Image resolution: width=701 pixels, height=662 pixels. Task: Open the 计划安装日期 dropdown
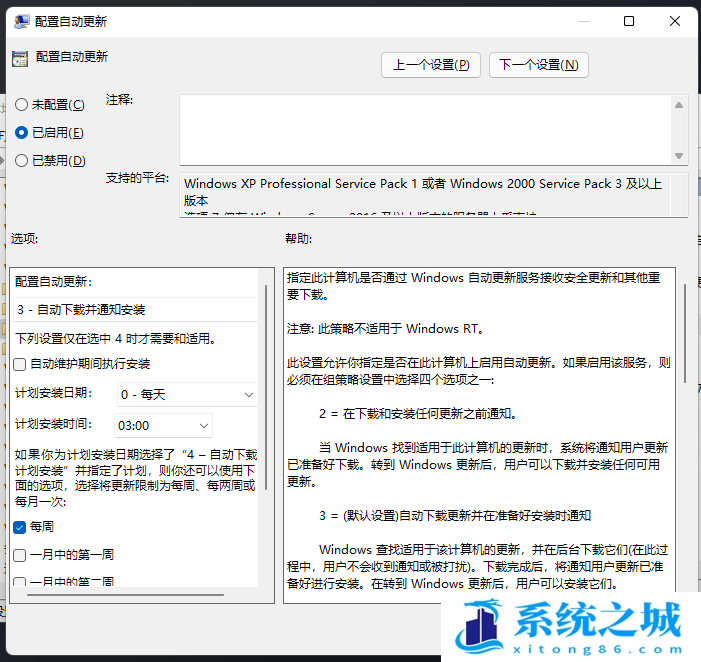pyautogui.click(x=186, y=395)
